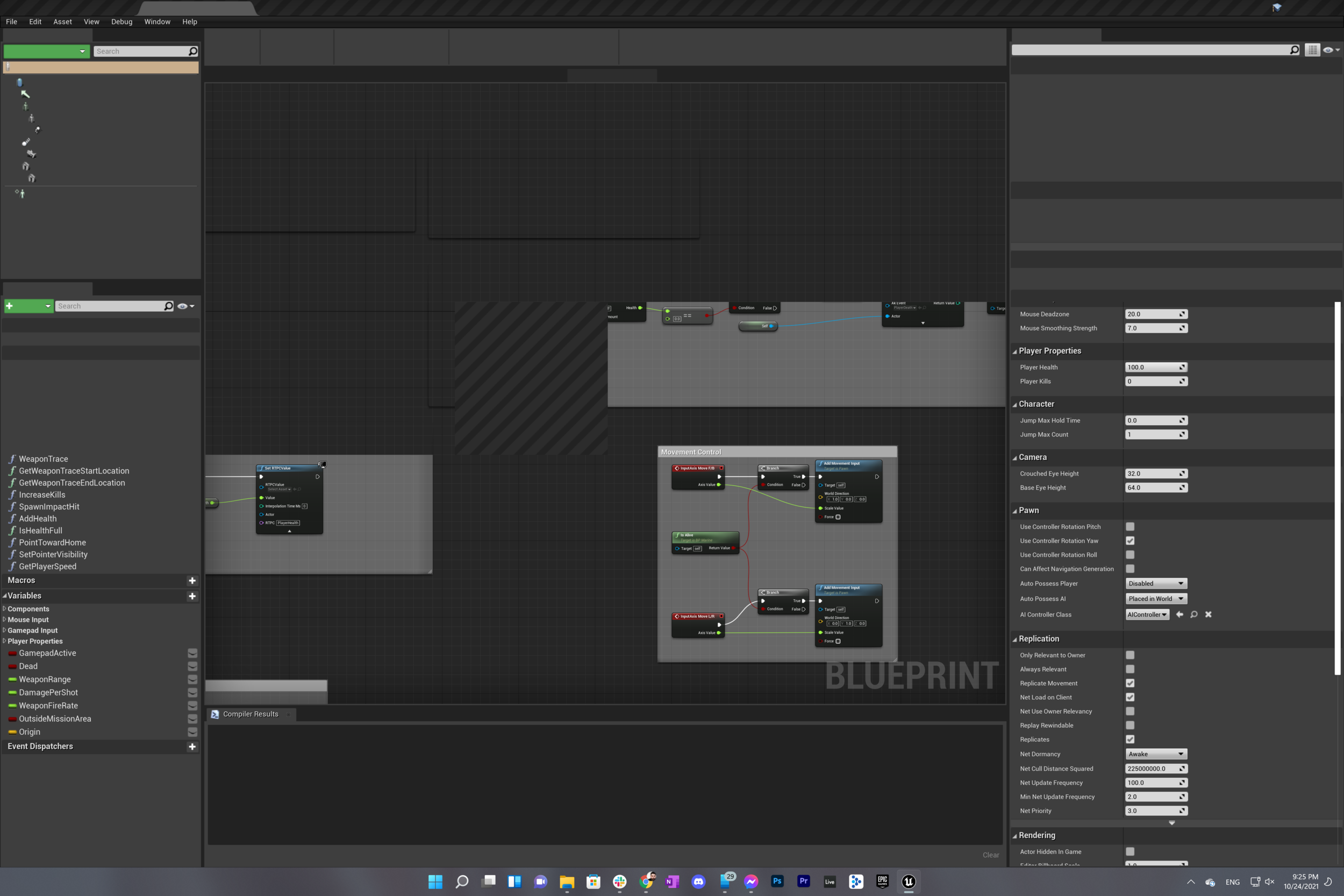Image resolution: width=1344 pixels, height=896 pixels.
Task: Open Net Dormancy dropdown
Action: 1156,754
